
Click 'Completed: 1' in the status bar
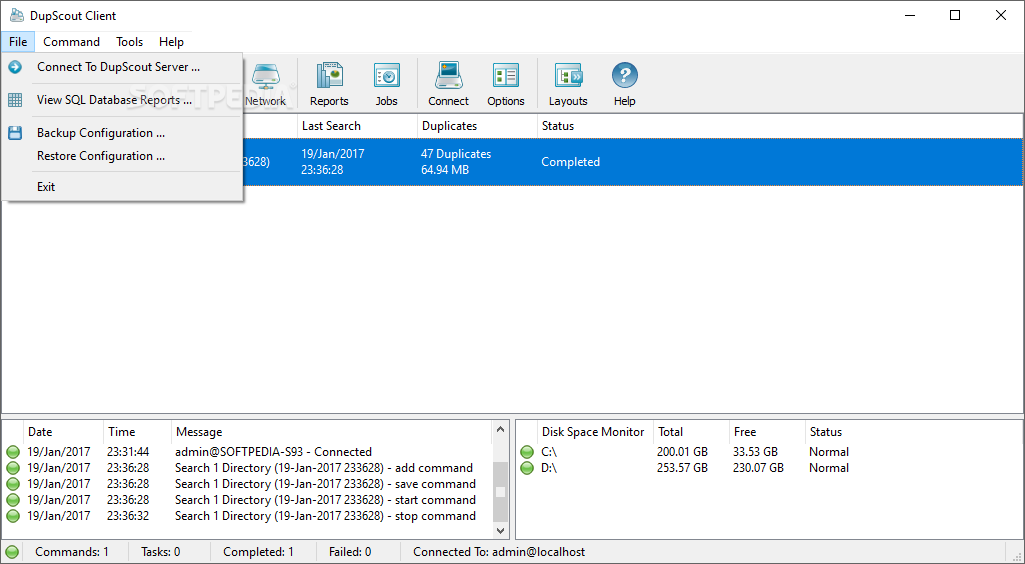pyautogui.click(x=258, y=552)
